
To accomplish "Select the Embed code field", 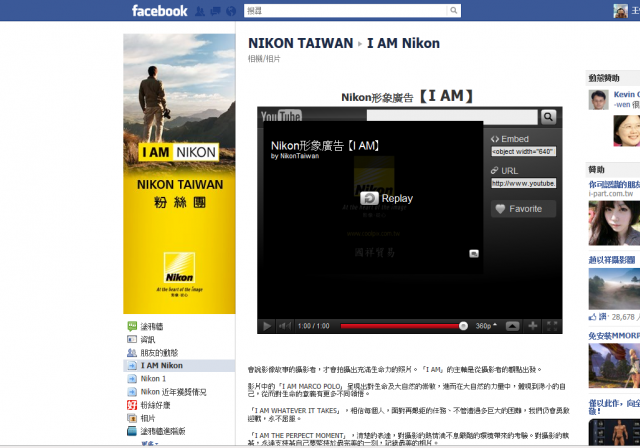I will click(523, 151).
